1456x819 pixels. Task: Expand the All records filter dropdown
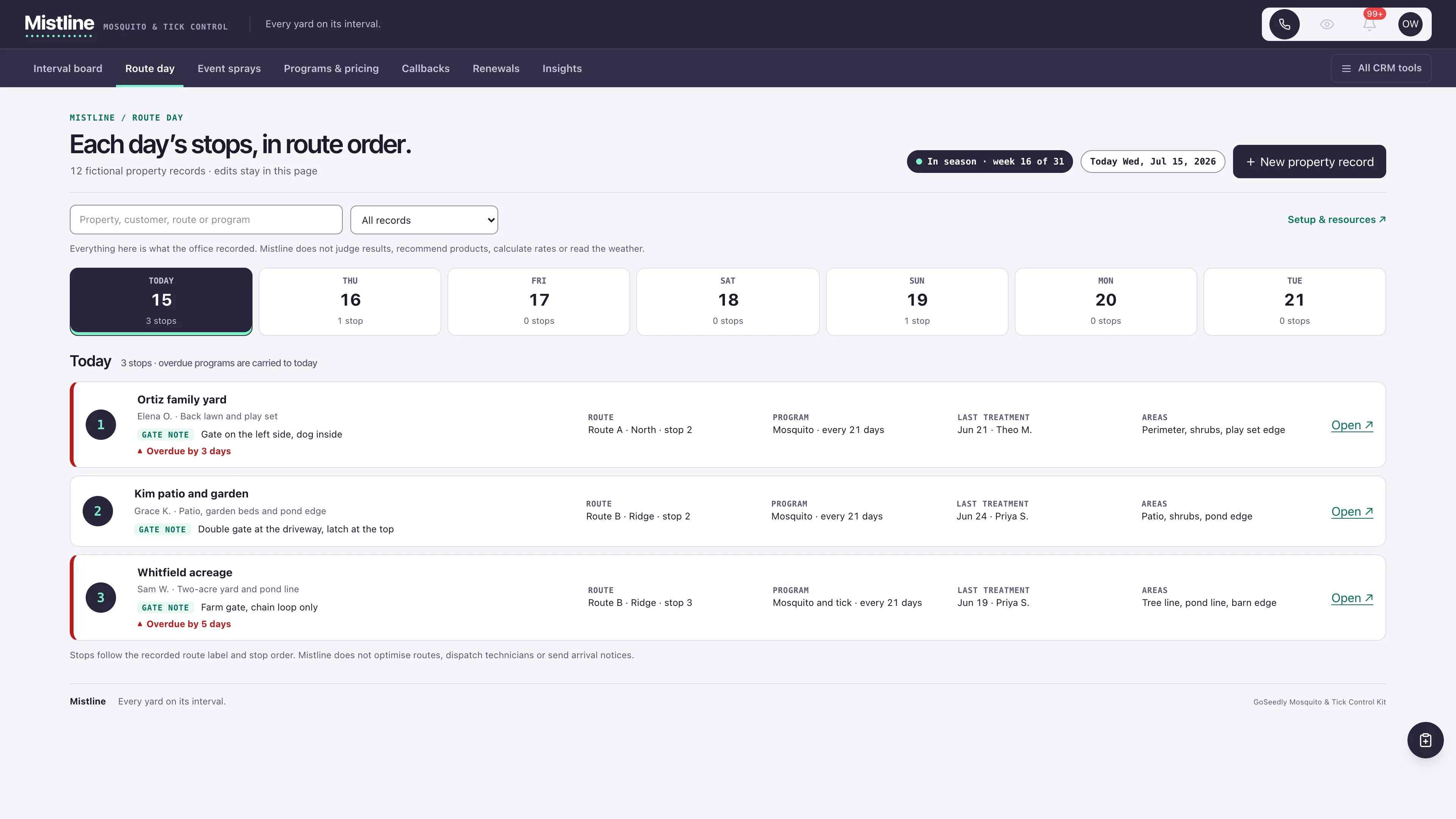click(424, 220)
